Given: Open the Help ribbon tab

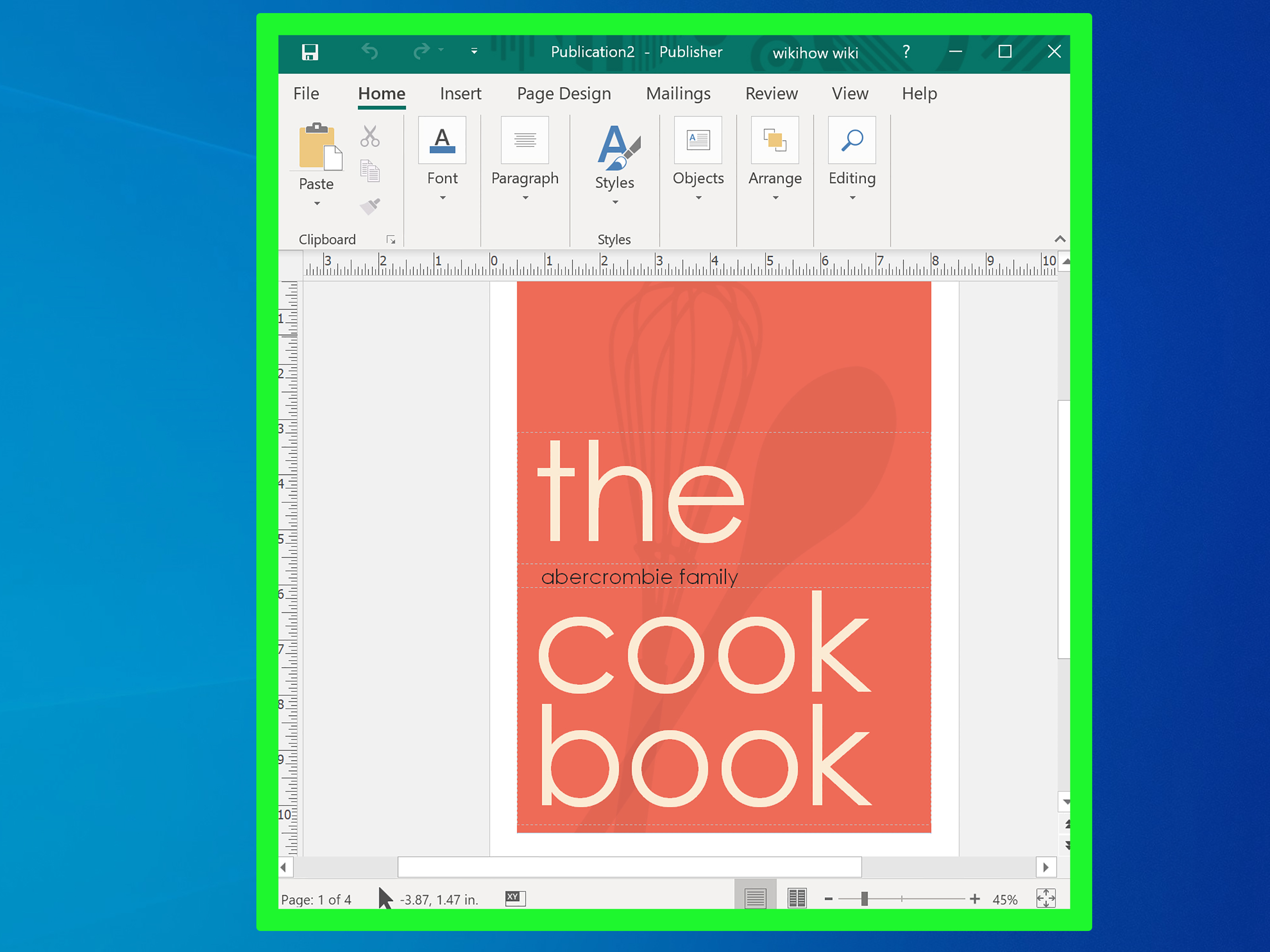Looking at the screenshot, I should click(919, 94).
